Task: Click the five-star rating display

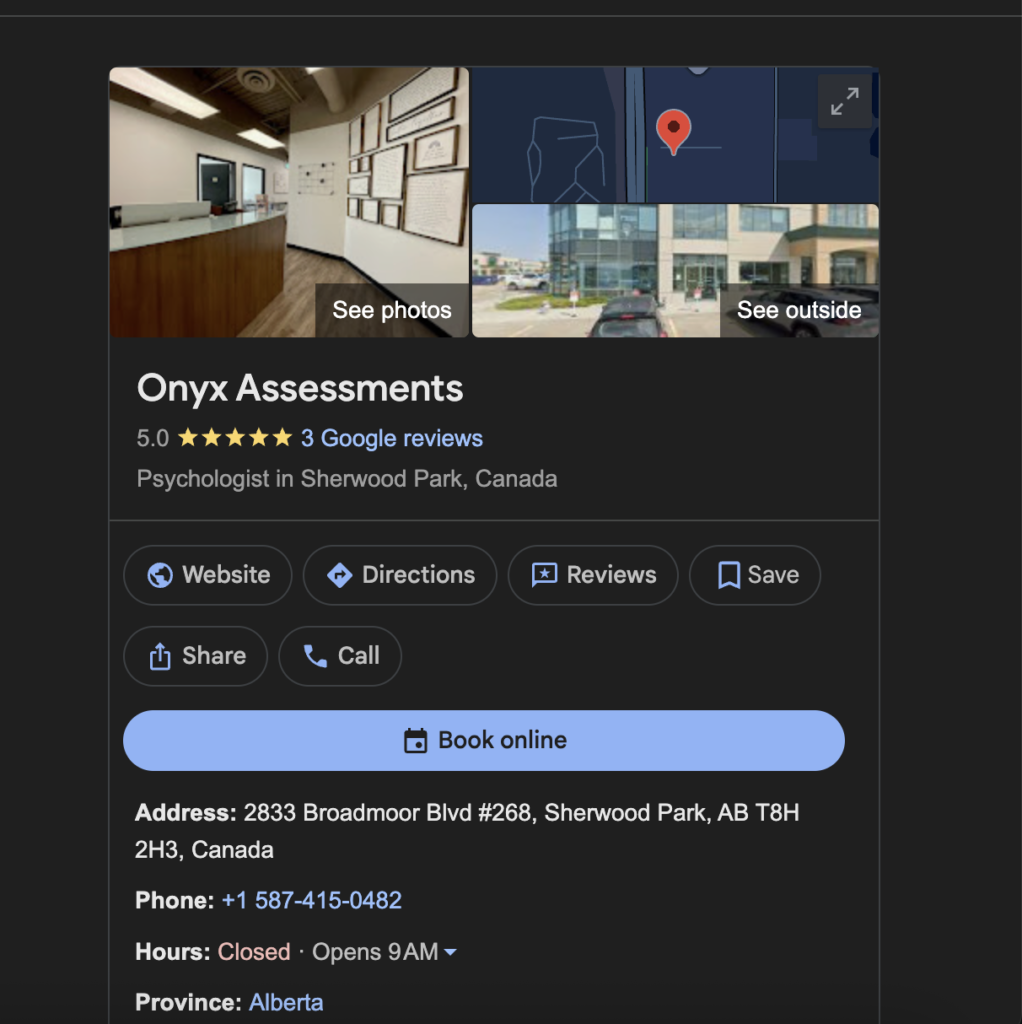Action: [234, 438]
